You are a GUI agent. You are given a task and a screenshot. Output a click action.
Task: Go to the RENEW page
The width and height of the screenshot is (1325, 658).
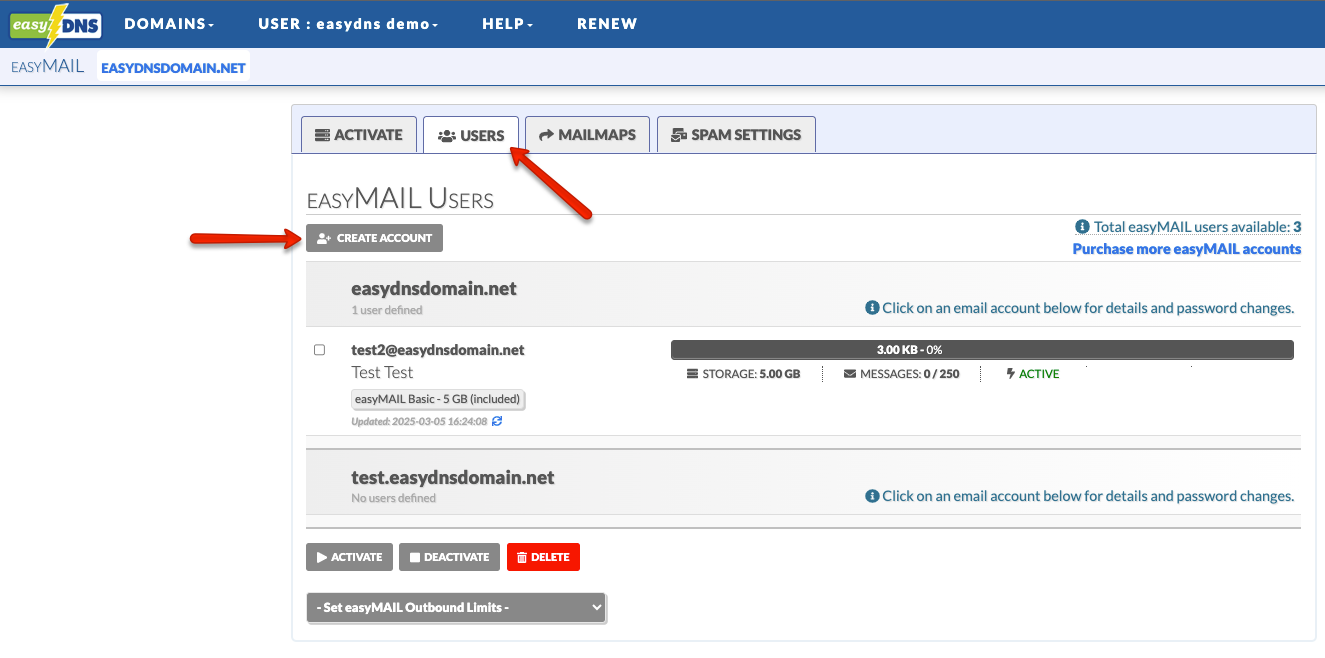[x=607, y=24]
